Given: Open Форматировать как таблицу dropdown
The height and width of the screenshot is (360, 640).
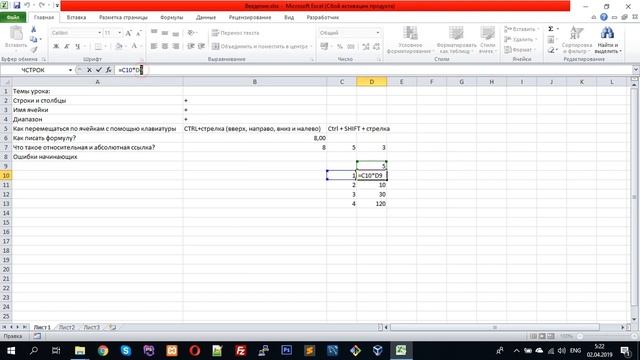Looking at the screenshot, I should pyautogui.click(x=456, y=40).
